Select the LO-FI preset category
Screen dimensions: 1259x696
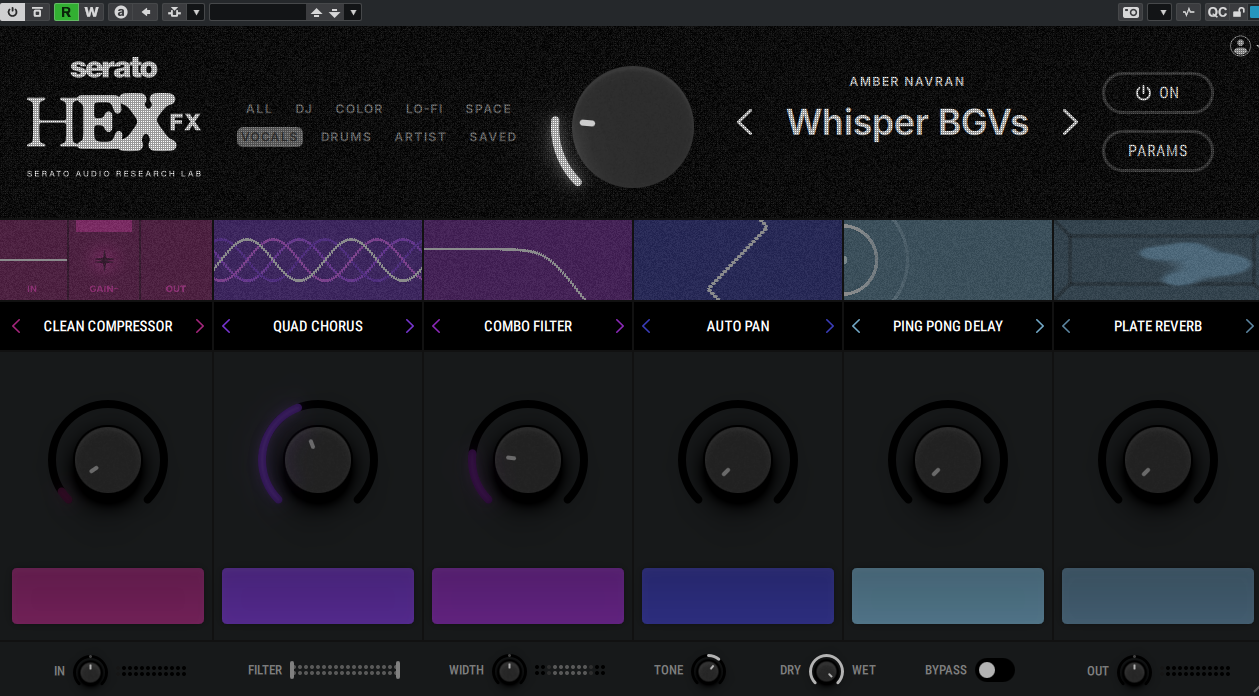point(424,109)
